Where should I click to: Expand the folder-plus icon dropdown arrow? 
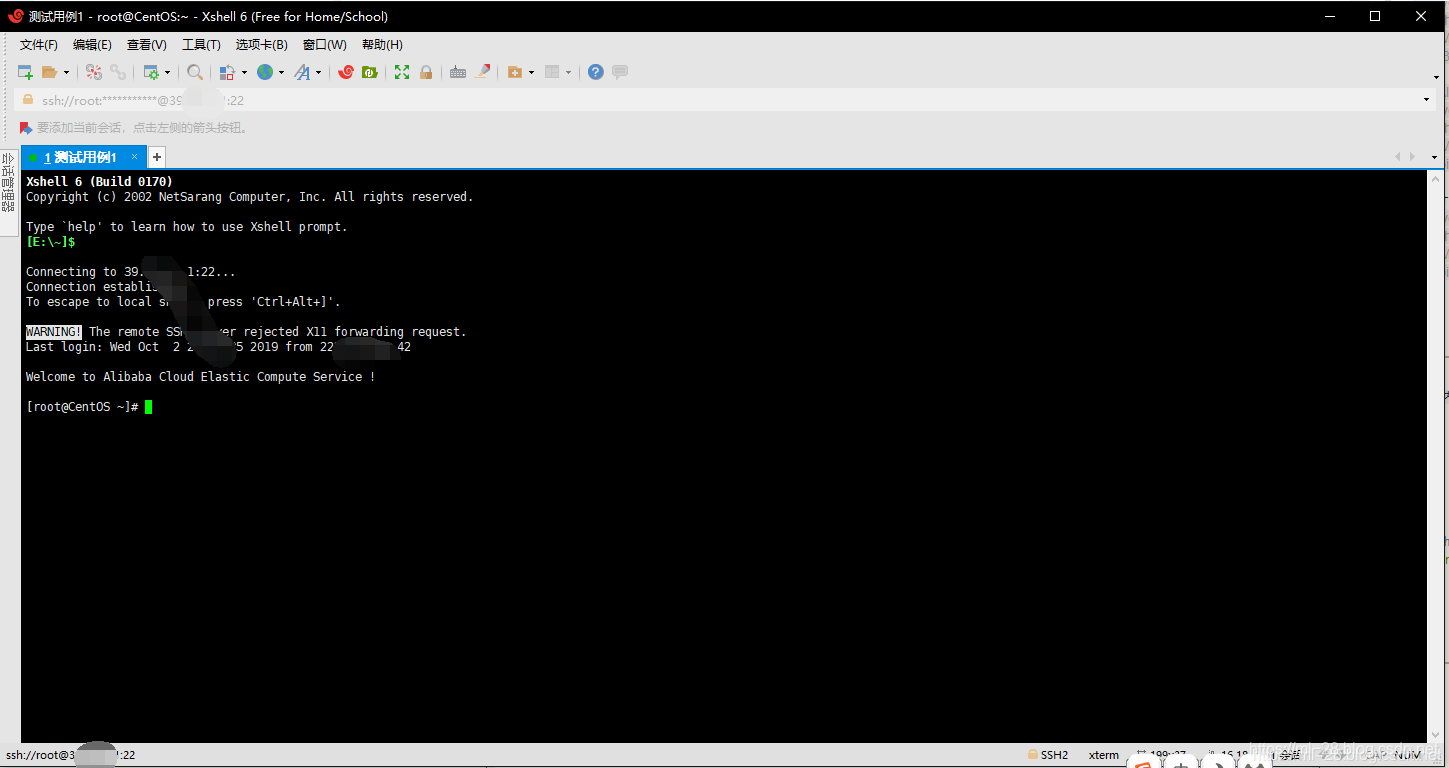pyautogui.click(x=531, y=72)
